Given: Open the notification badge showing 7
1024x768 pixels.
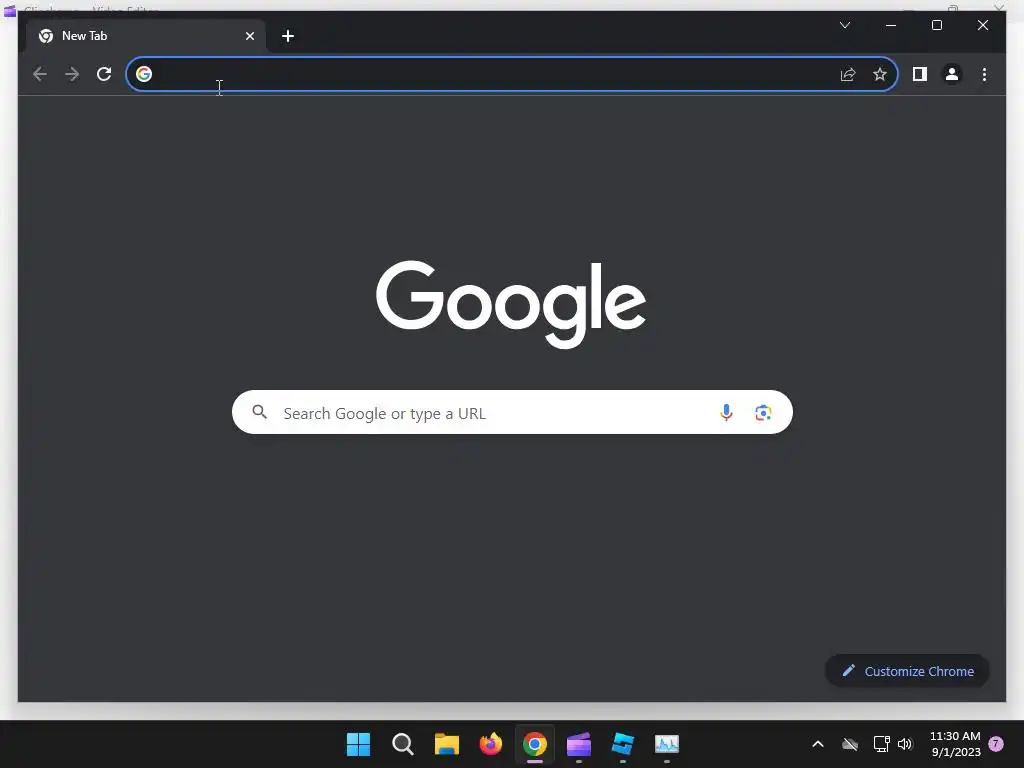Looking at the screenshot, I should point(996,743).
